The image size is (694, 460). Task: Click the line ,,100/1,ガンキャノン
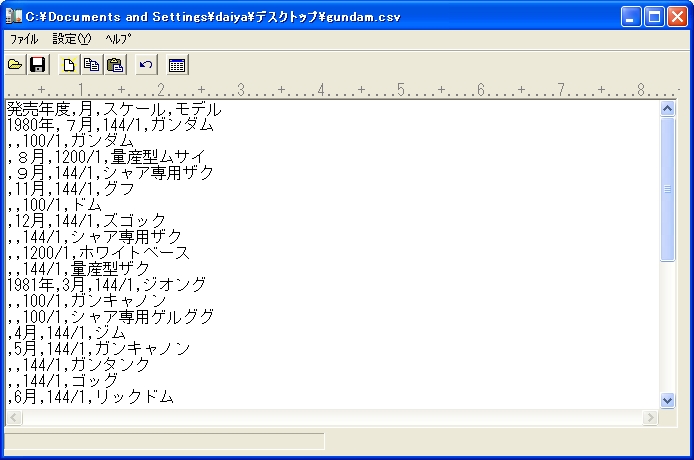86,301
